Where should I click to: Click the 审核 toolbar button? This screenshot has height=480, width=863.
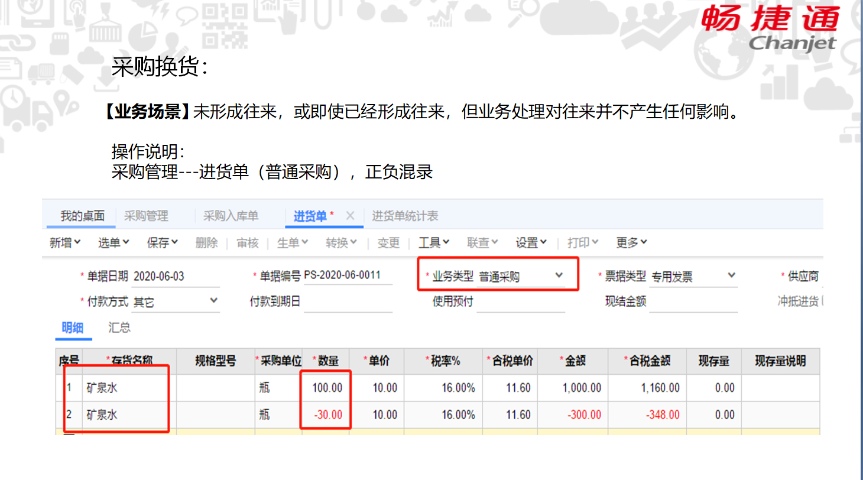(248, 243)
